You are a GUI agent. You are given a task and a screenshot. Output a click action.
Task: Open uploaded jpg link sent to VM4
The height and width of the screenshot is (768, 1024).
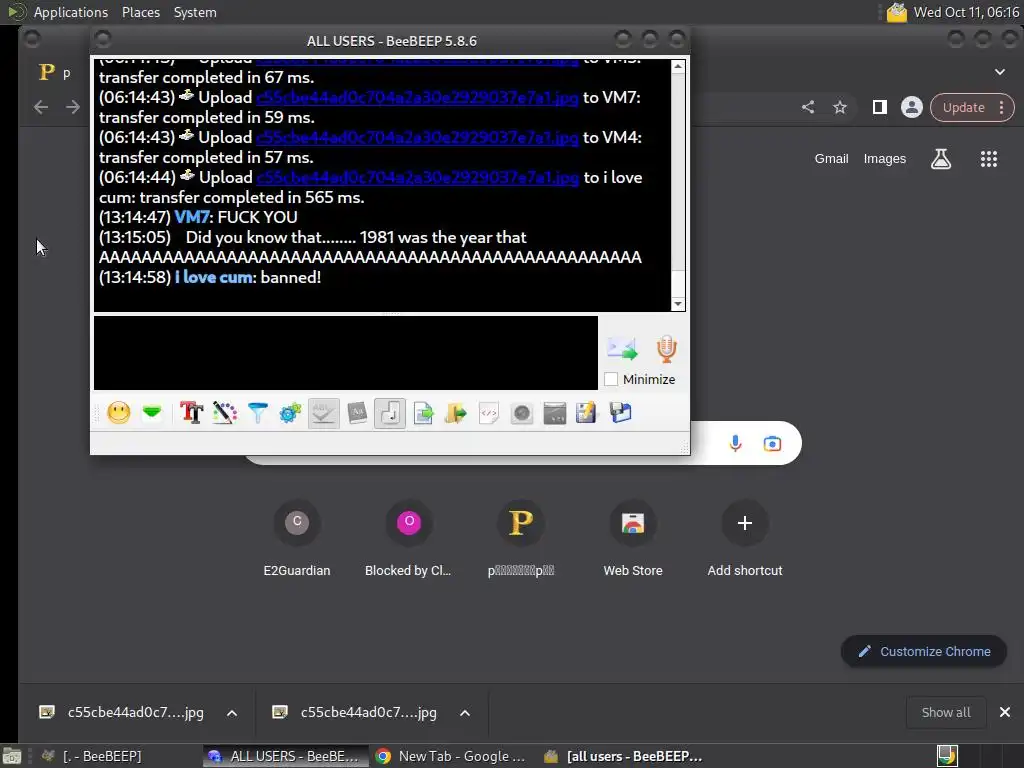pos(417,137)
